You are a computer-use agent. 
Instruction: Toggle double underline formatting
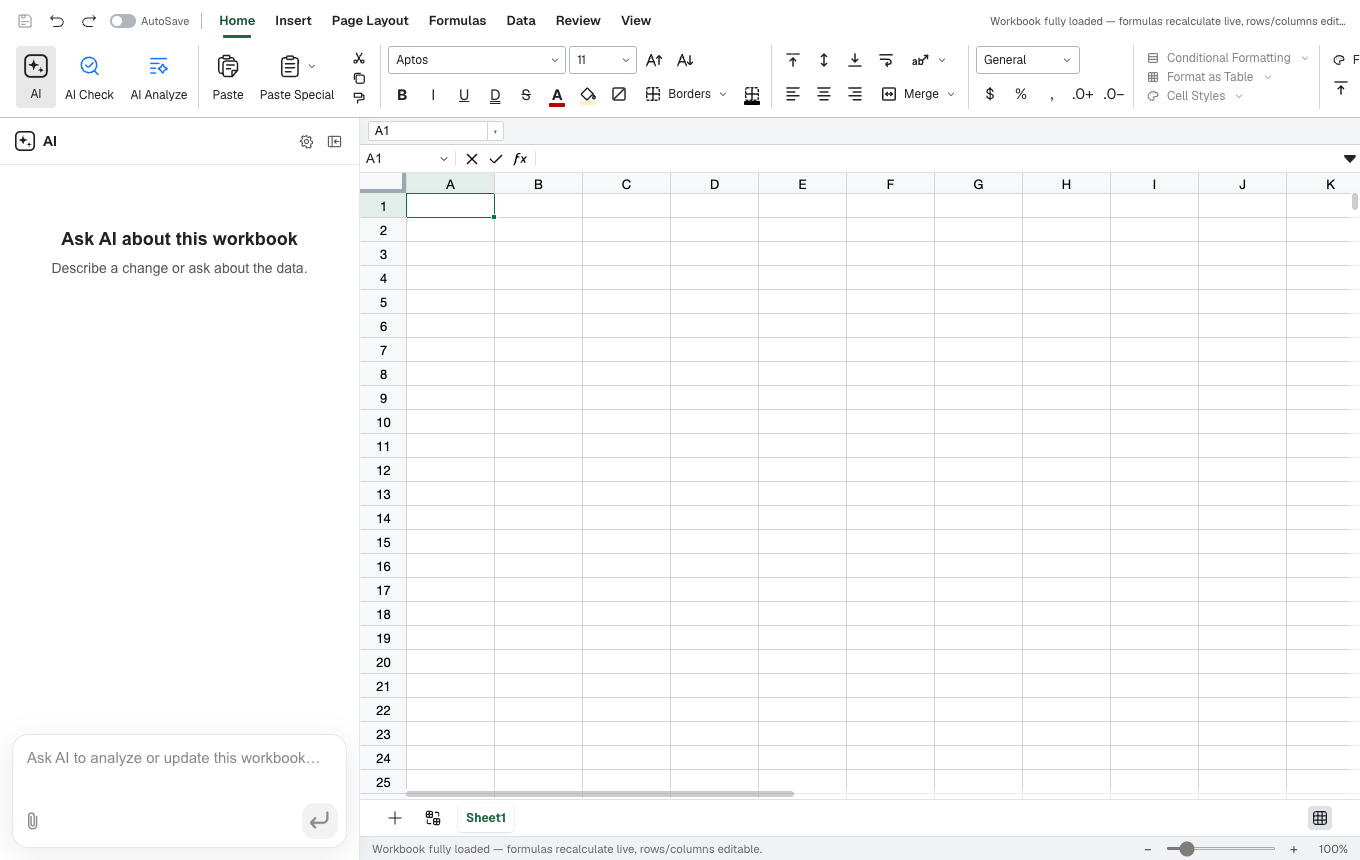(x=495, y=95)
